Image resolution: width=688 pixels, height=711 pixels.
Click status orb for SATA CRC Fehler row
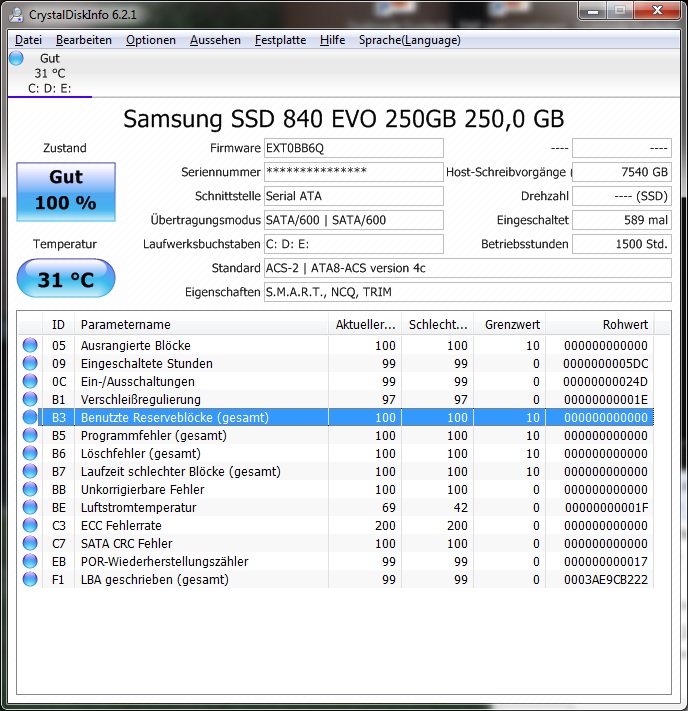[x=30, y=543]
